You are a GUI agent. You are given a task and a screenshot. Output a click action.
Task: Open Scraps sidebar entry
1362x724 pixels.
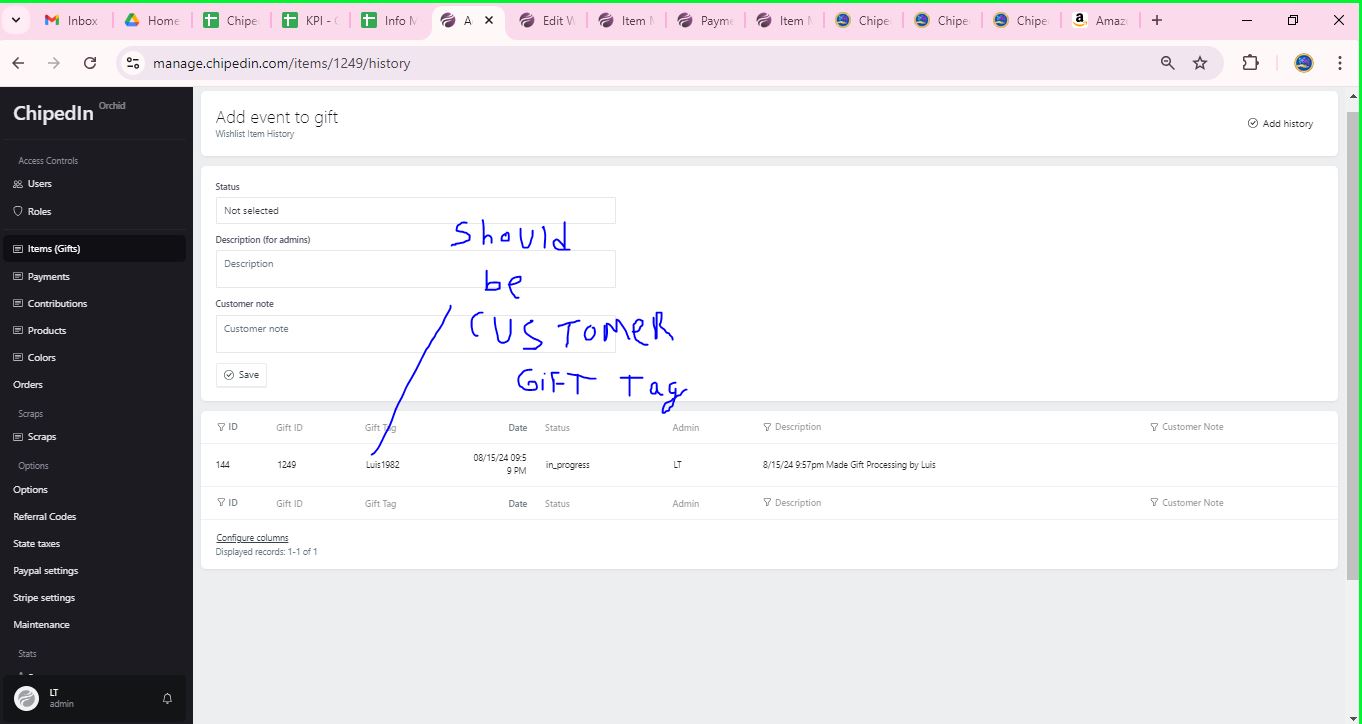(42, 437)
